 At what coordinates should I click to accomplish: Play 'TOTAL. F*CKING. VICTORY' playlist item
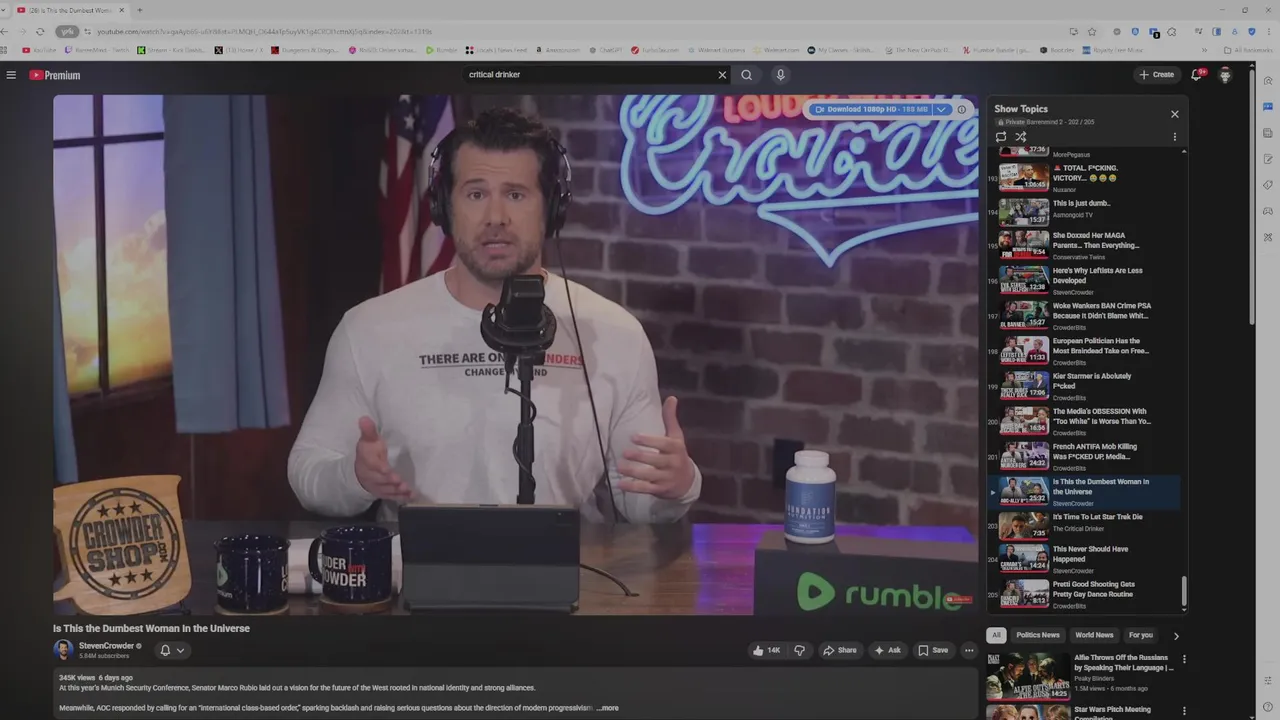pyautogui.click(x=1085, y=176)
